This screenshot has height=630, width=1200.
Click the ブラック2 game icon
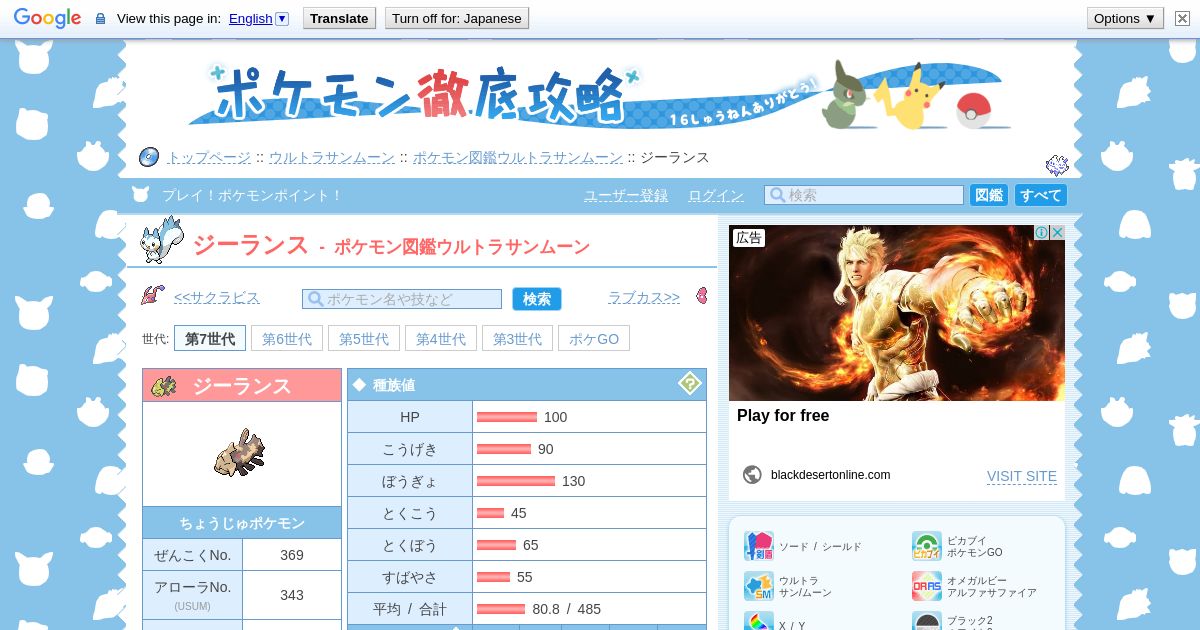pos(927,621)
